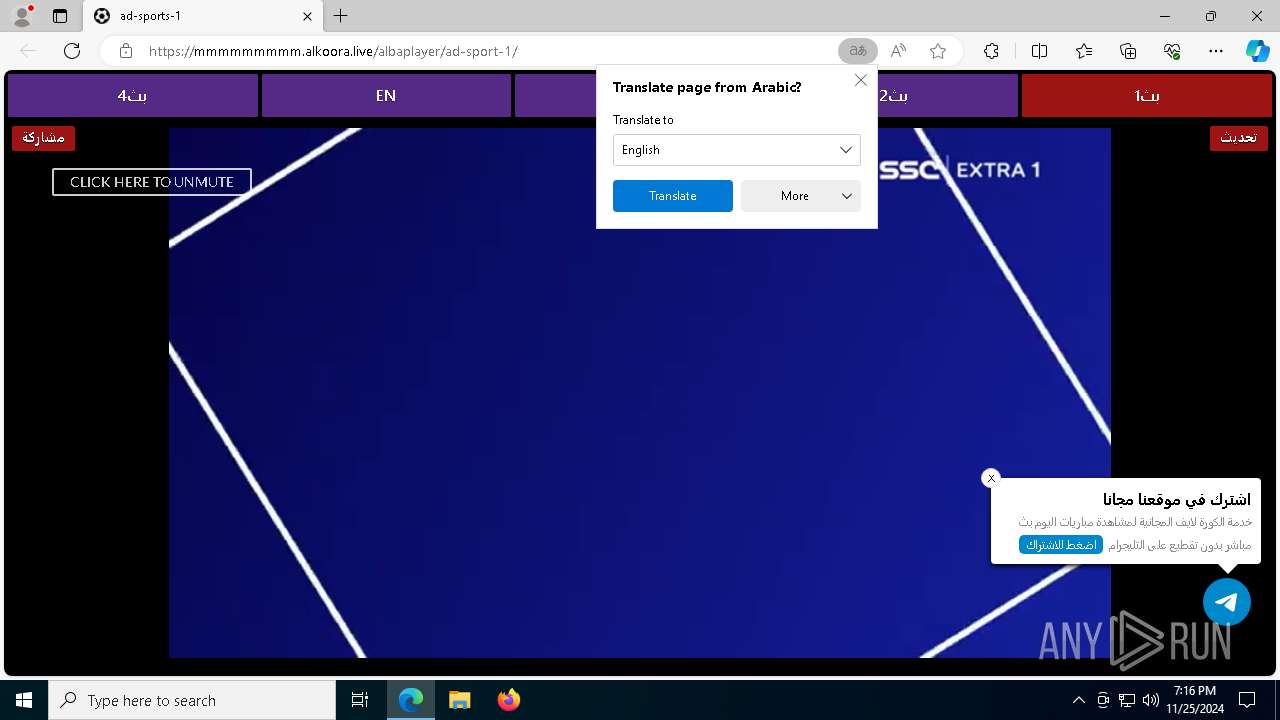Viewport: 1280px width, 720px height.
Task: Open the tab actions menu icon
Action: 60,16
